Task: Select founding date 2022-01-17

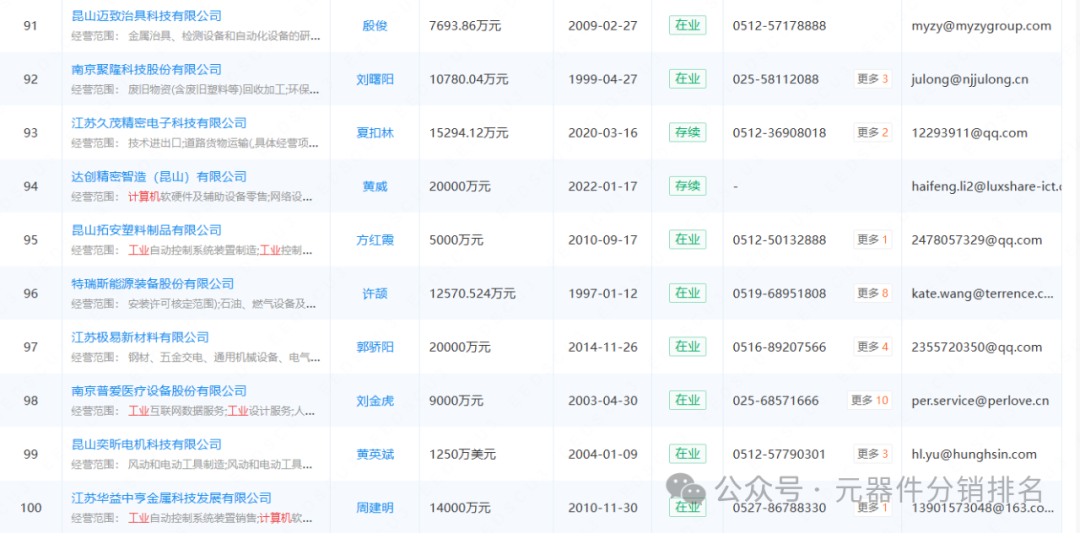Action: click(603, 187)
